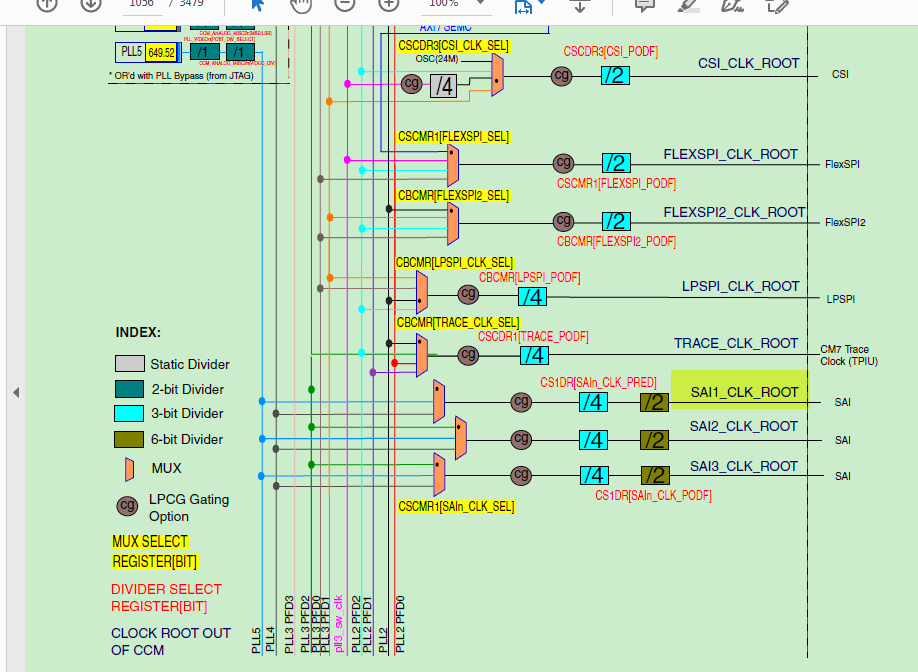Click the CBCMR[LPSPI_PODF] divider label
The image size is (918, 672).
tap(530, 277)
